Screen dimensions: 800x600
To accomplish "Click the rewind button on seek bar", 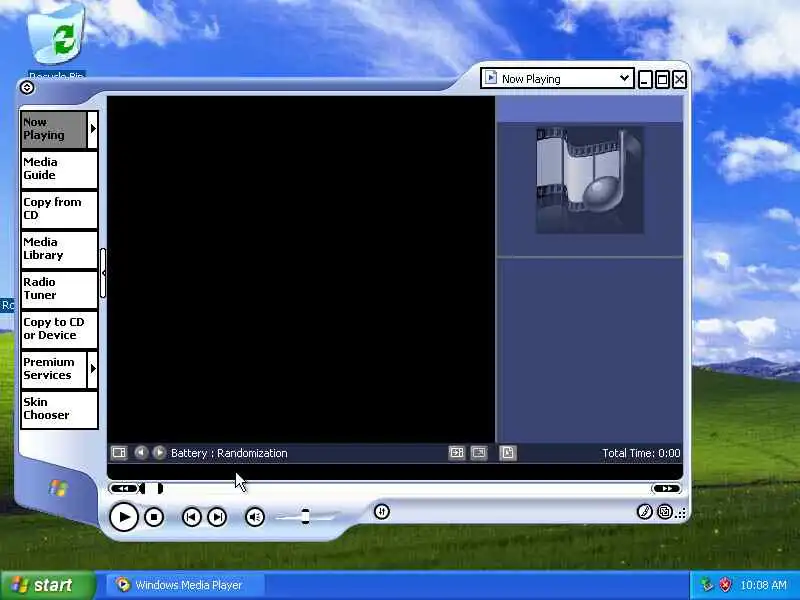I will click(x=123, y=488).
